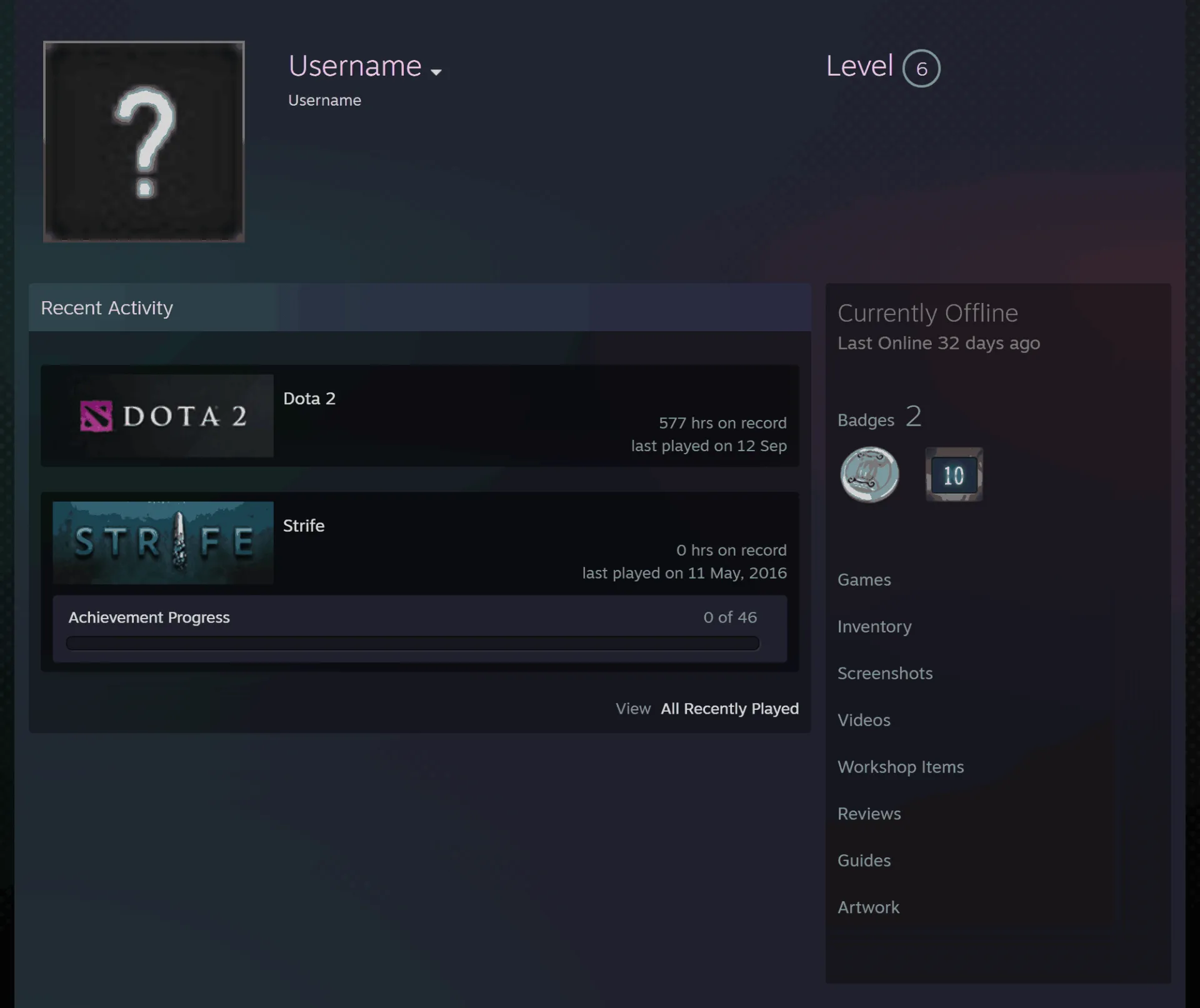Open the Reviews link
This screenshot has width=1200, height=1008.
(x=869, y=814)
